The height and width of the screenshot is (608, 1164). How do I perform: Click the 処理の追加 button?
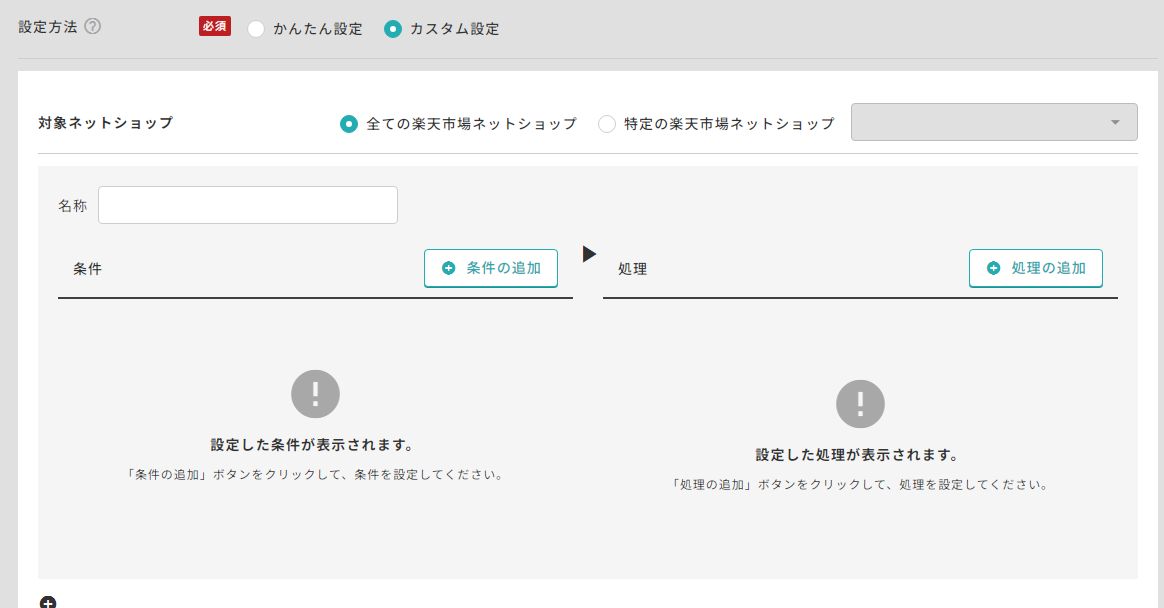1036,268
